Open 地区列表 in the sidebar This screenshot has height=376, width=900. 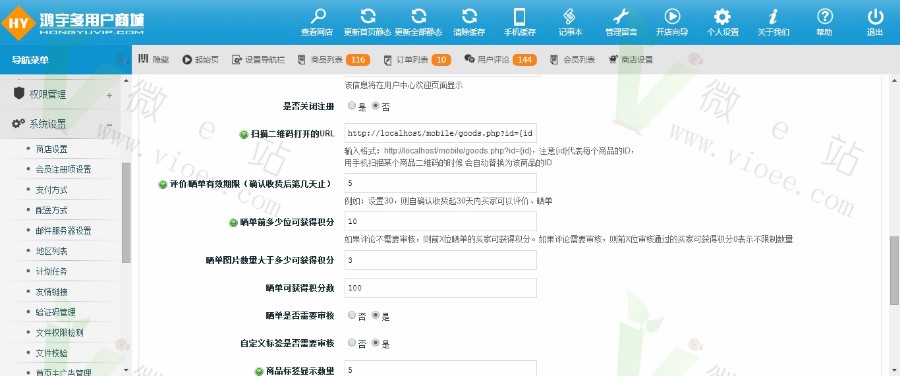click(x=52, y=251)
